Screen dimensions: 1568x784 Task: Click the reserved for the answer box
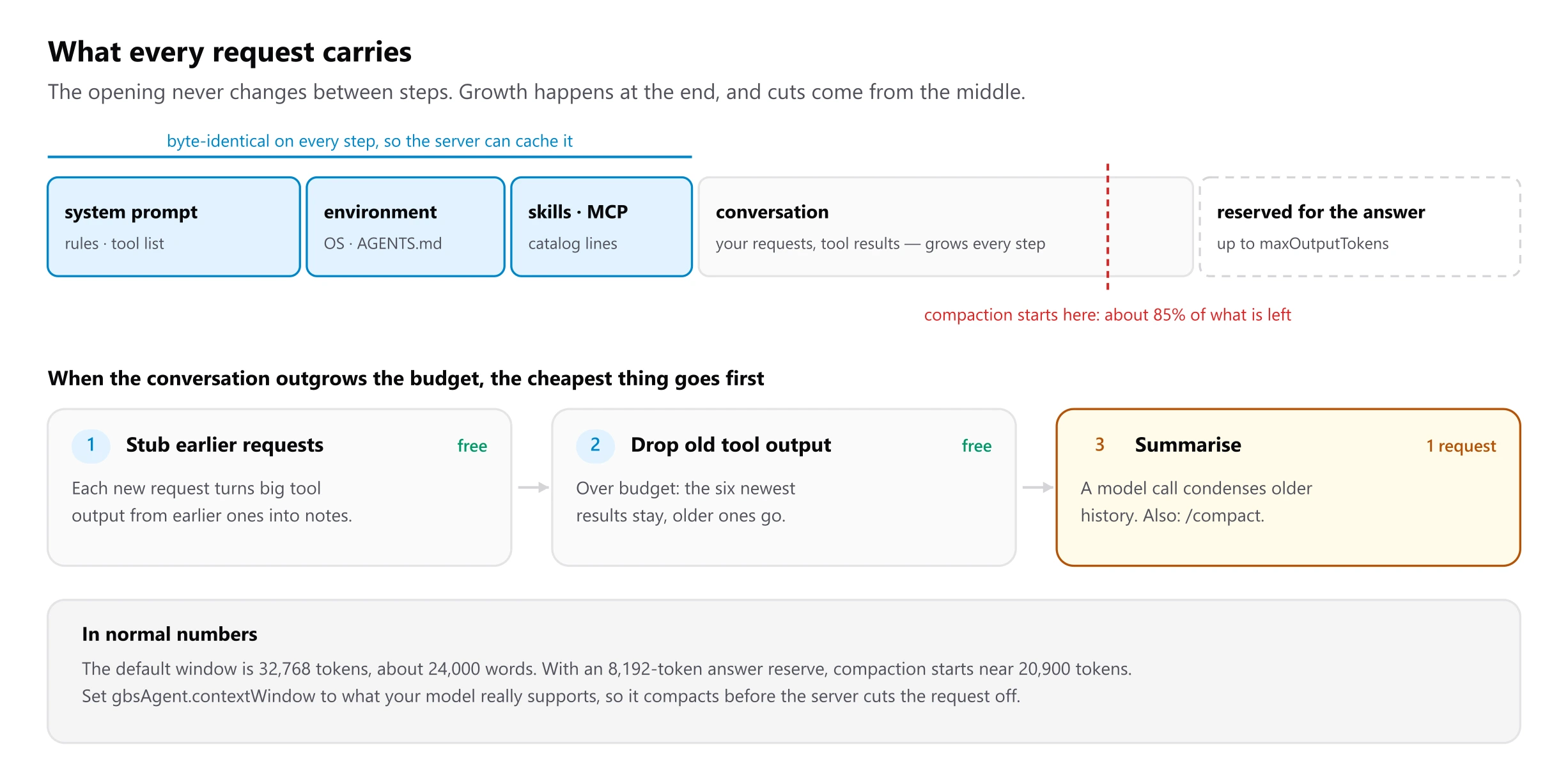1360,227
